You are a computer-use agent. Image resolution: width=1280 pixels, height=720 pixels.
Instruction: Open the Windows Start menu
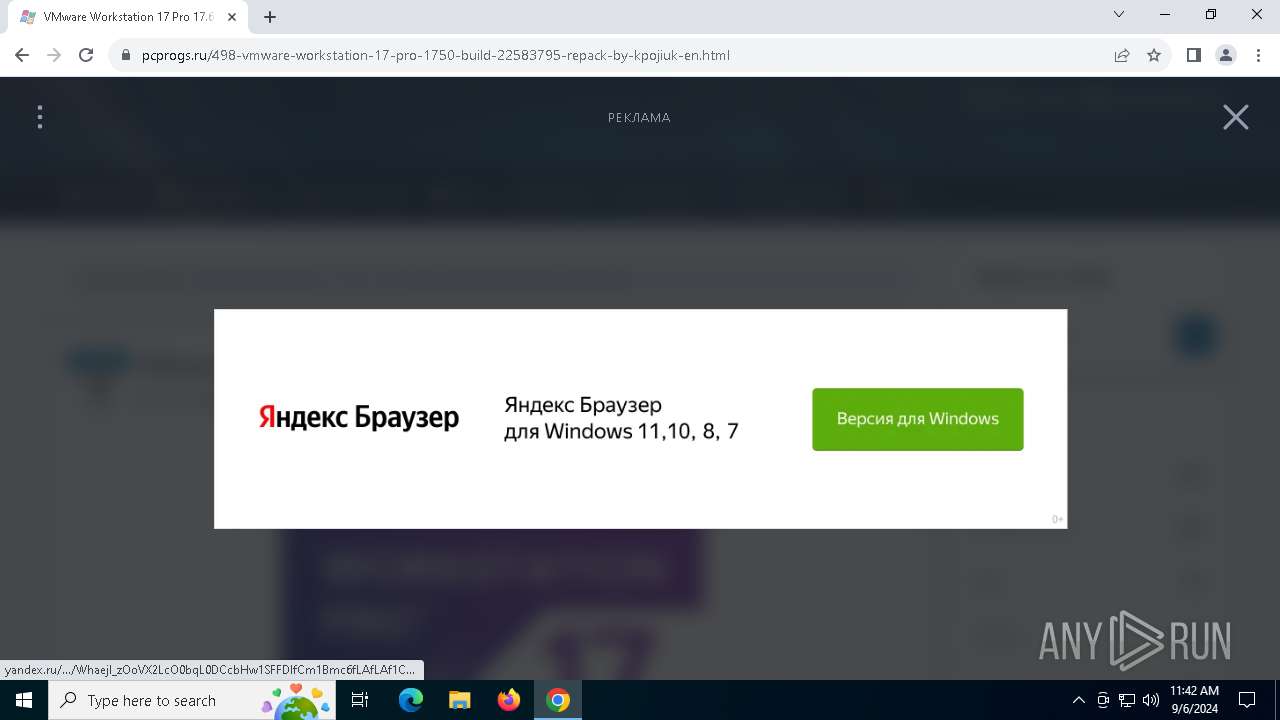24,700
